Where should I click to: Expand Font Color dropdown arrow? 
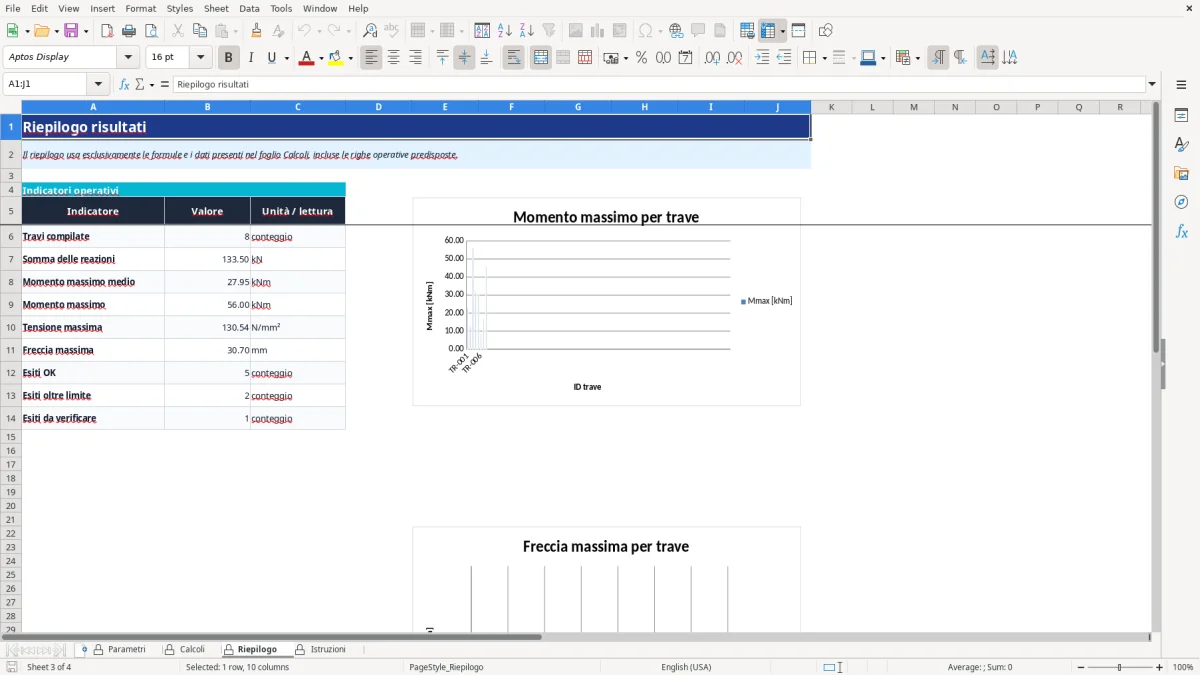321,58
